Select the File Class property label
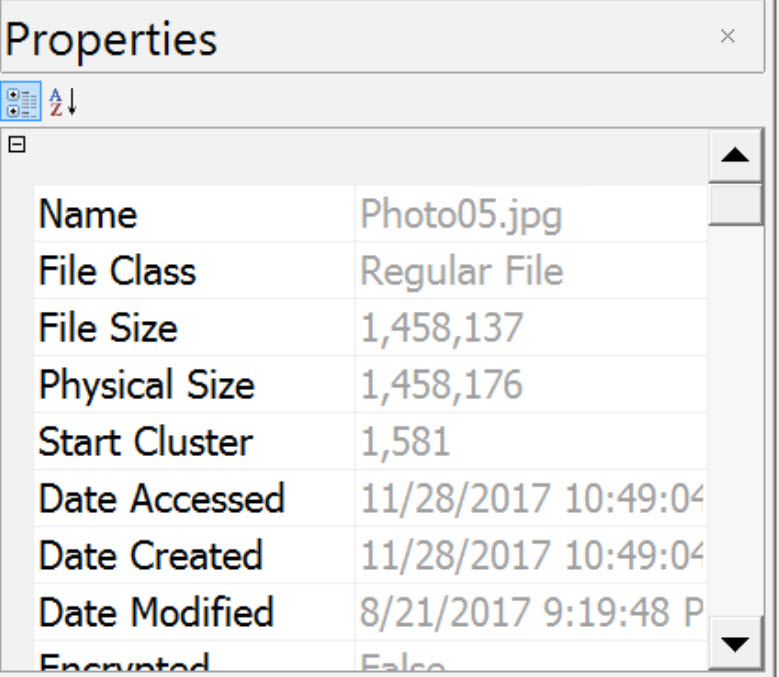The width and height of the screenshot is (779, 677). (117, 271)
